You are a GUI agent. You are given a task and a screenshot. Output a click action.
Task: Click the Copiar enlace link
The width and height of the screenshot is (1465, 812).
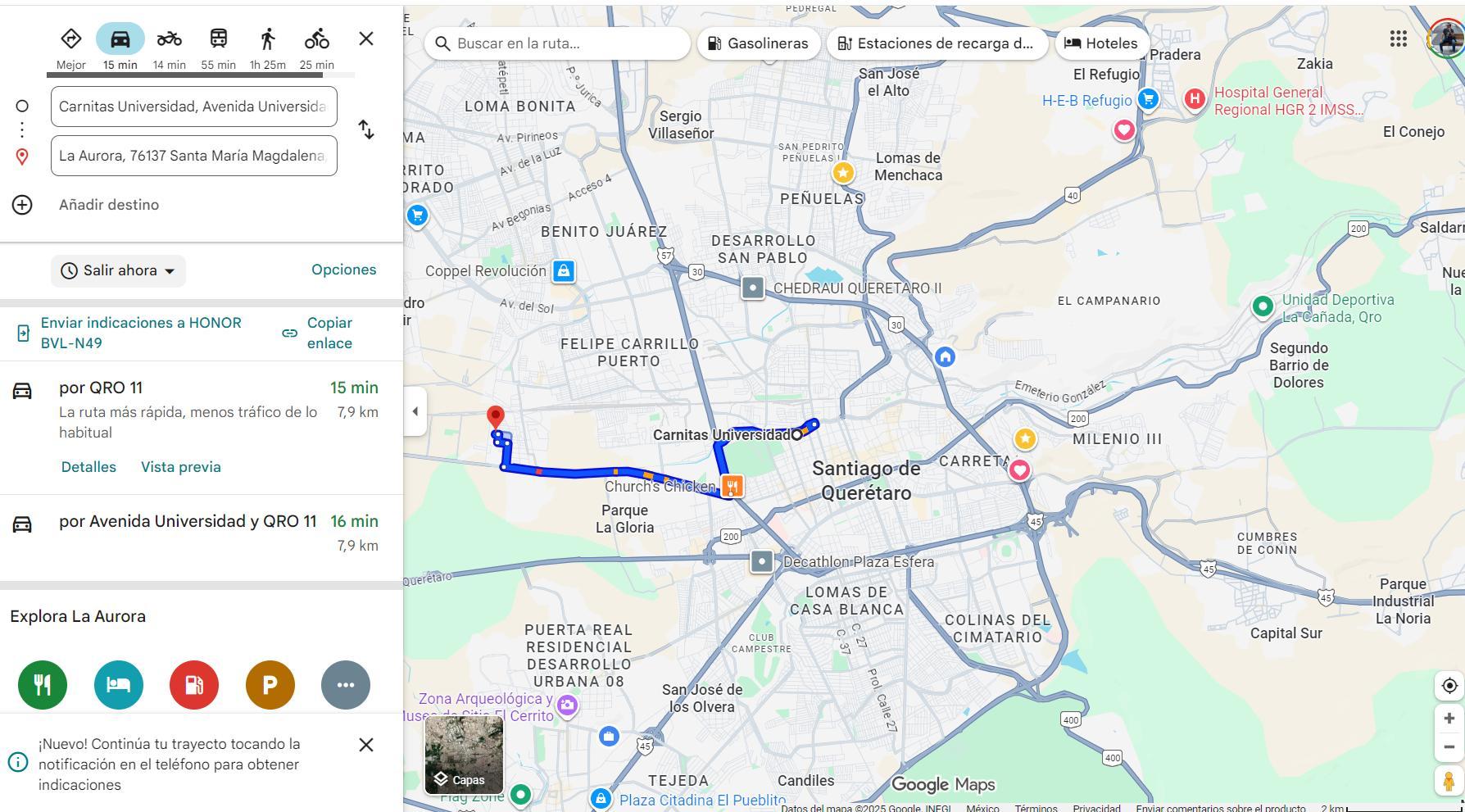coord(329,333)
